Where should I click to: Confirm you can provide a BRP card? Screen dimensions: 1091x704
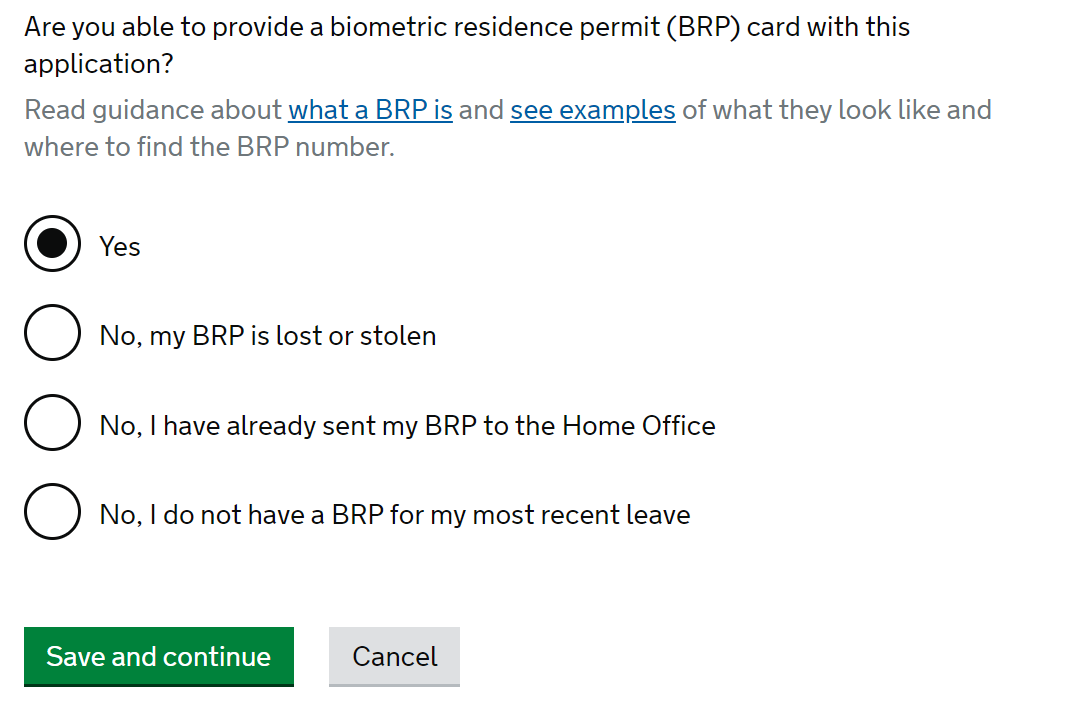[x=52, y=243]
